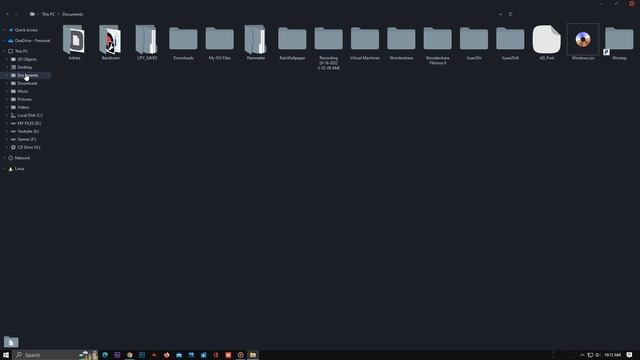Expand the Local Disk (C:) tree node

[7, 115]
